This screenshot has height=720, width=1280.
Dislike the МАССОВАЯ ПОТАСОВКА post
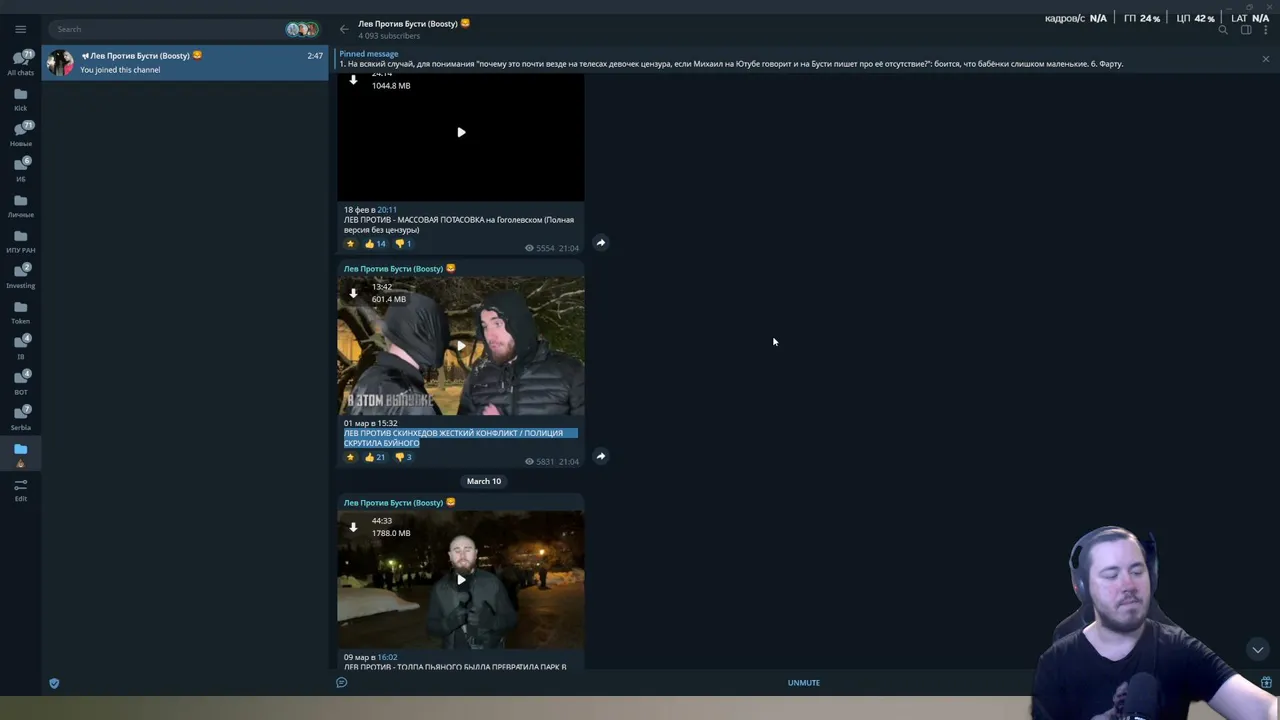pyautogui.click(x=403, y=243)
